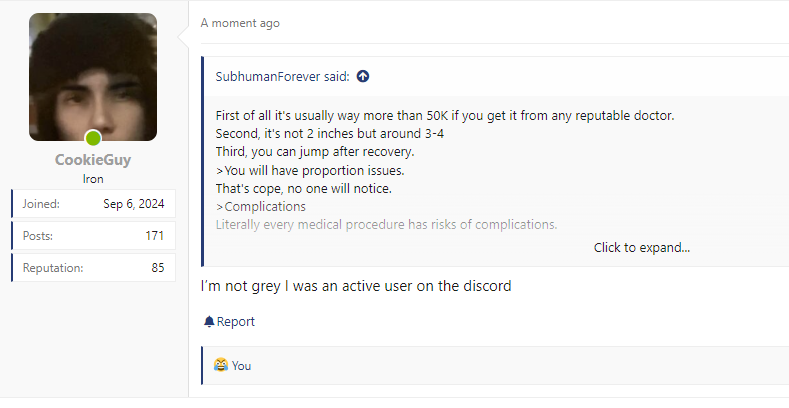Select the Joined label in user info
The height and width of the screenshot is (408, 789).
(41, 204)
